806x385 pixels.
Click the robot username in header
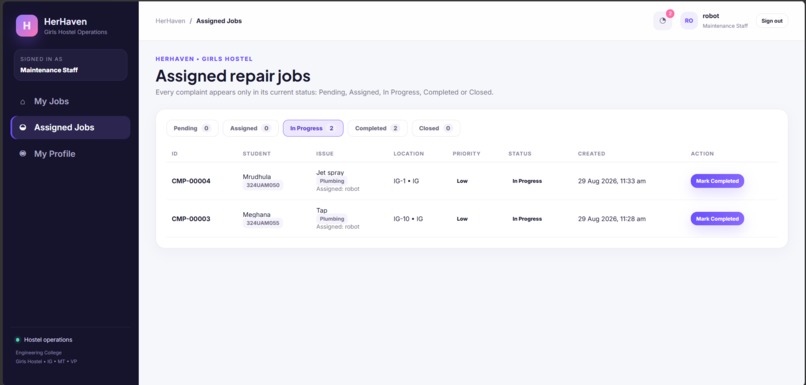coord(711,16)
